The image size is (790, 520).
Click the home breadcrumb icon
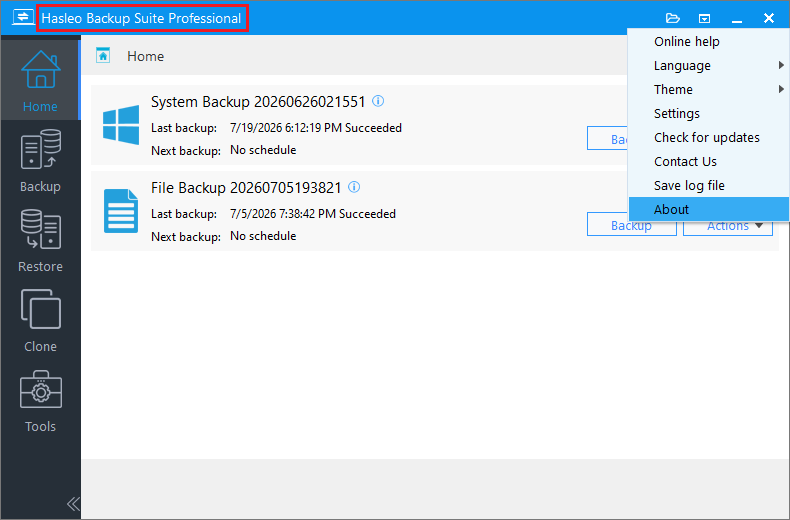[103, 55]
